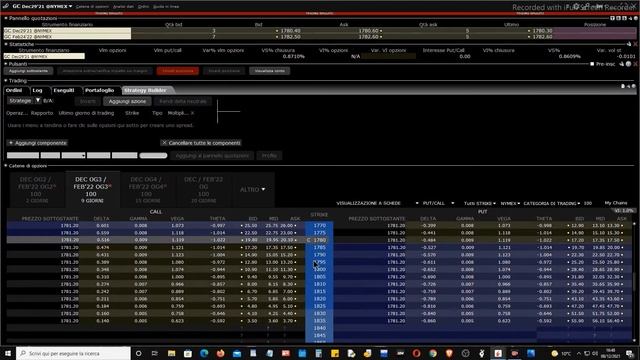Open the Tutti strike dropdown
The height and width of the screenshot is (360, 640).
click(480, 203)
